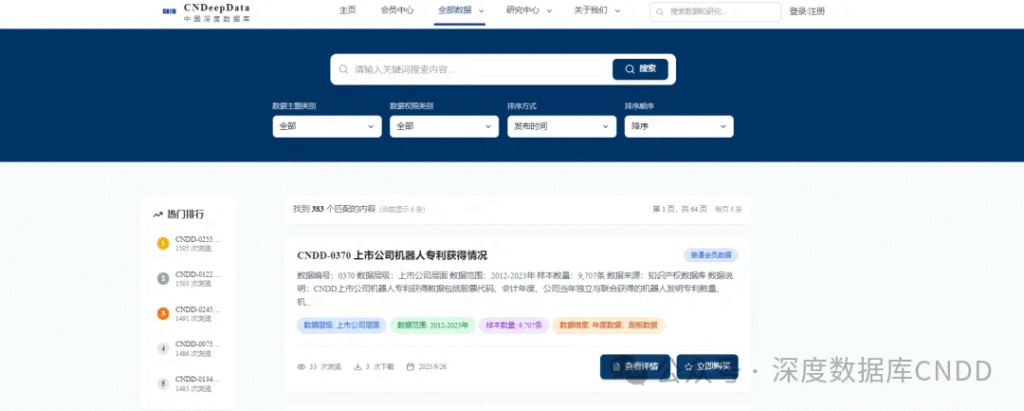Click the trending icon beside 热门排行
Image resolution: width=1024 pixels, height=411 pixels.
[158, 214]
